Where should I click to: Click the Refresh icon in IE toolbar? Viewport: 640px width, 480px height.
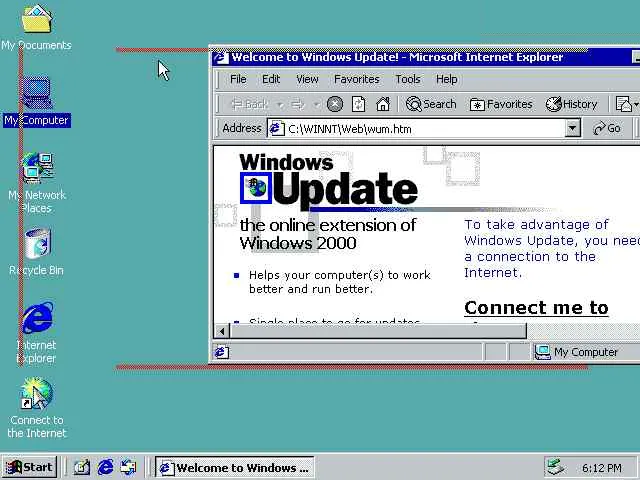358,104
